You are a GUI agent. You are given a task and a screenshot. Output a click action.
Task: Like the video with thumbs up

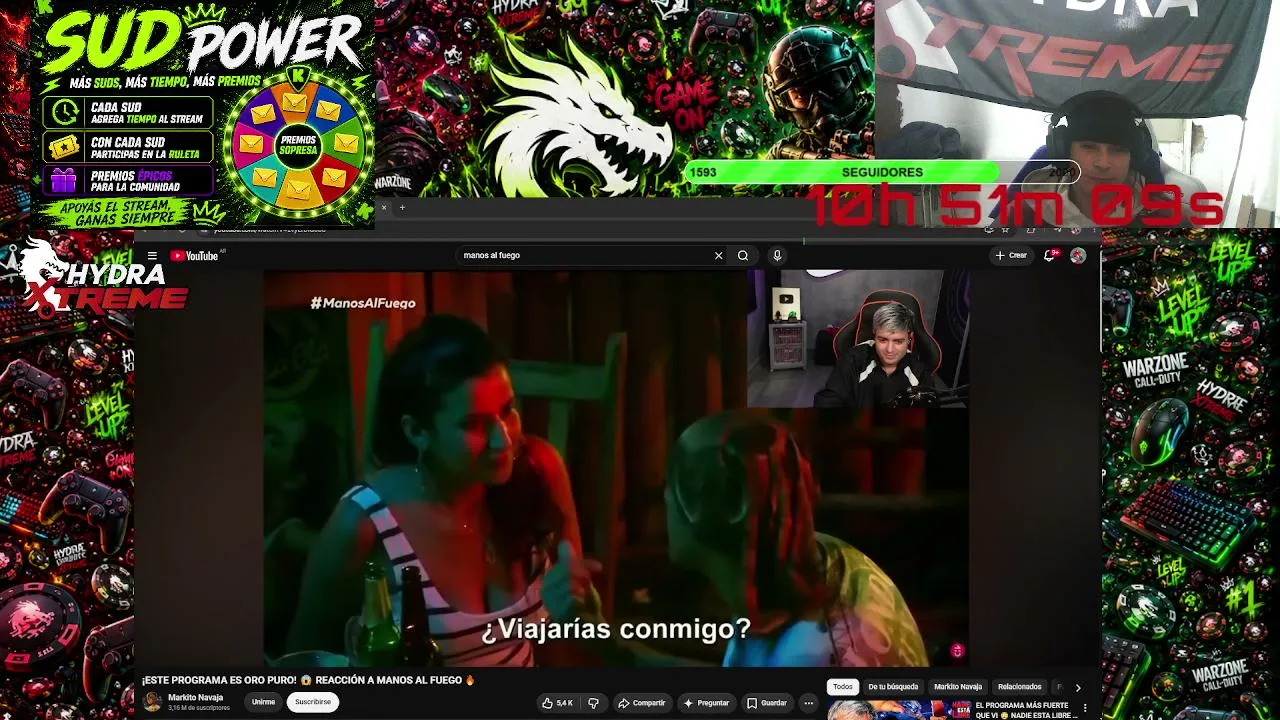click(x=557, y=703)
